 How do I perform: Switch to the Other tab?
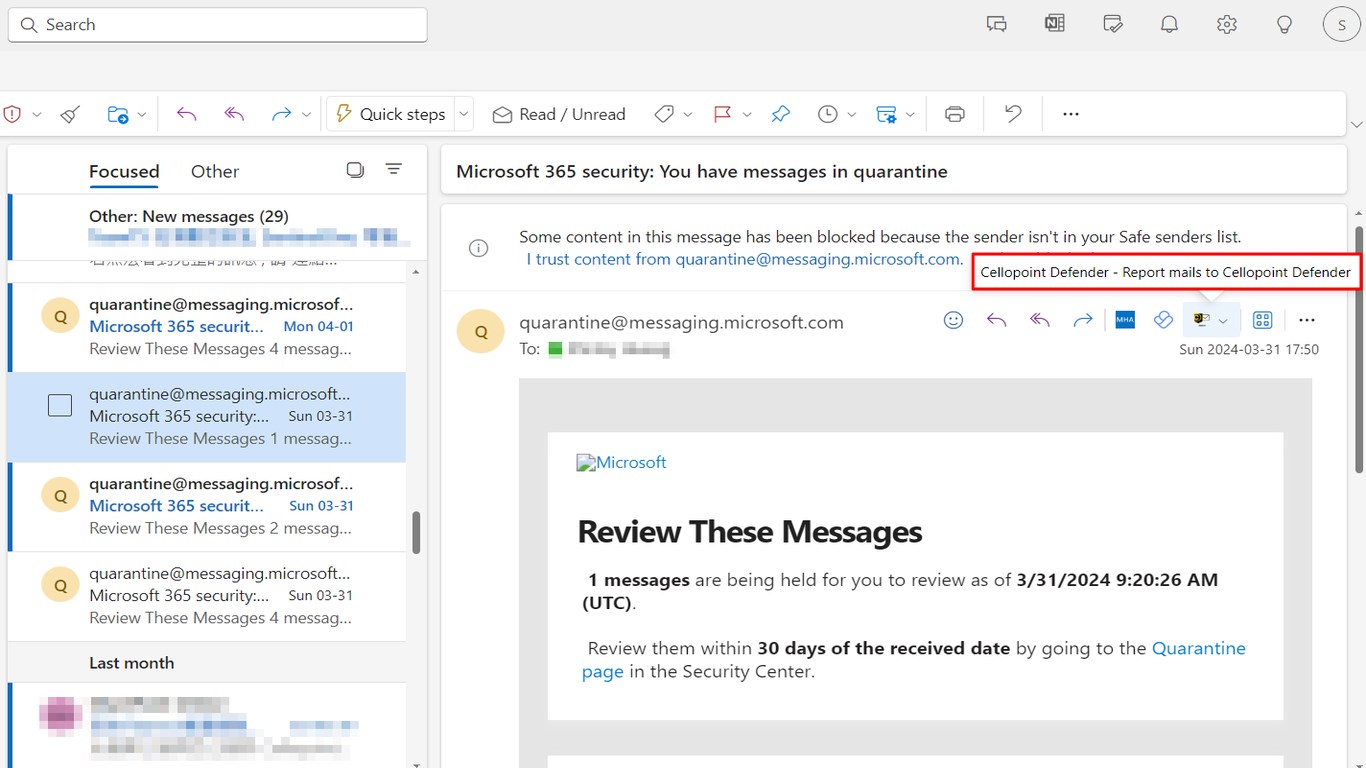click(x=215, y=171)
